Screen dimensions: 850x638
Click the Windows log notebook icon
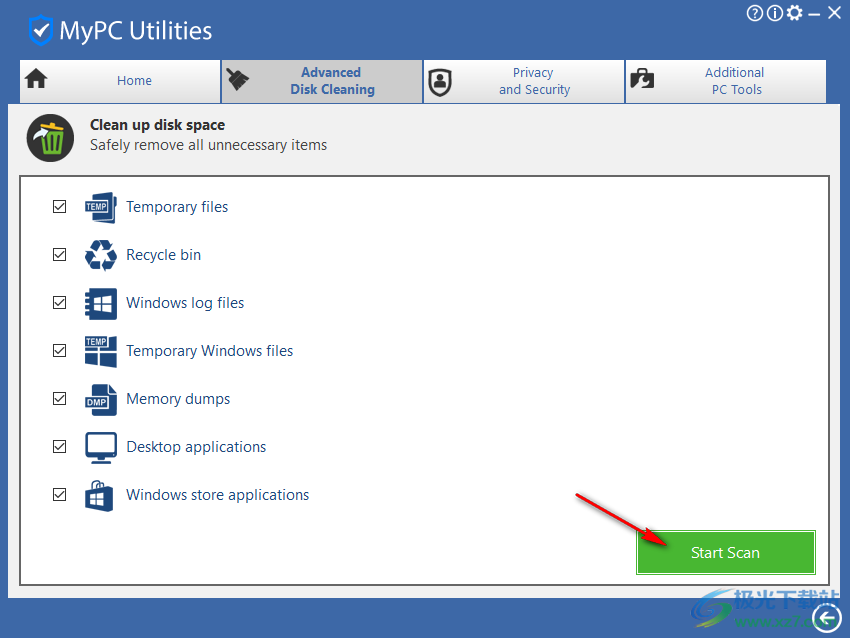101,304
